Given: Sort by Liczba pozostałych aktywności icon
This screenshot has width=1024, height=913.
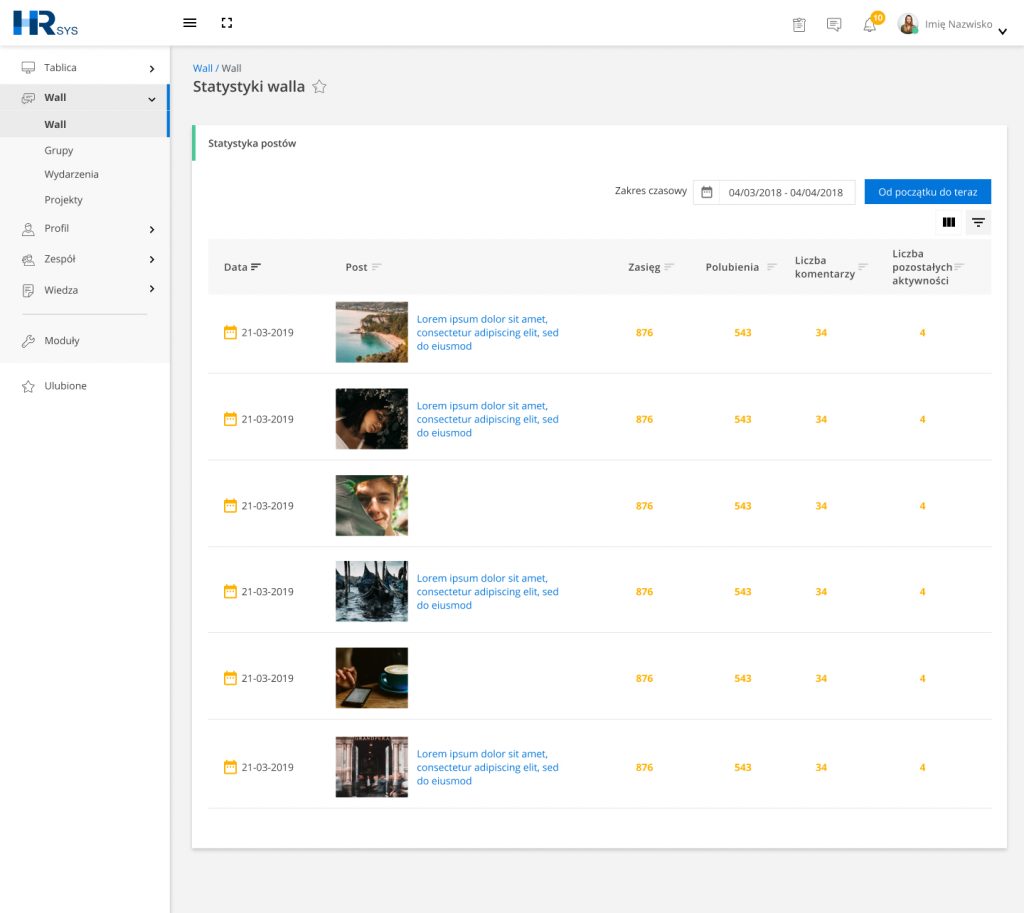Looking at the screenshot, I should (959, 266).
